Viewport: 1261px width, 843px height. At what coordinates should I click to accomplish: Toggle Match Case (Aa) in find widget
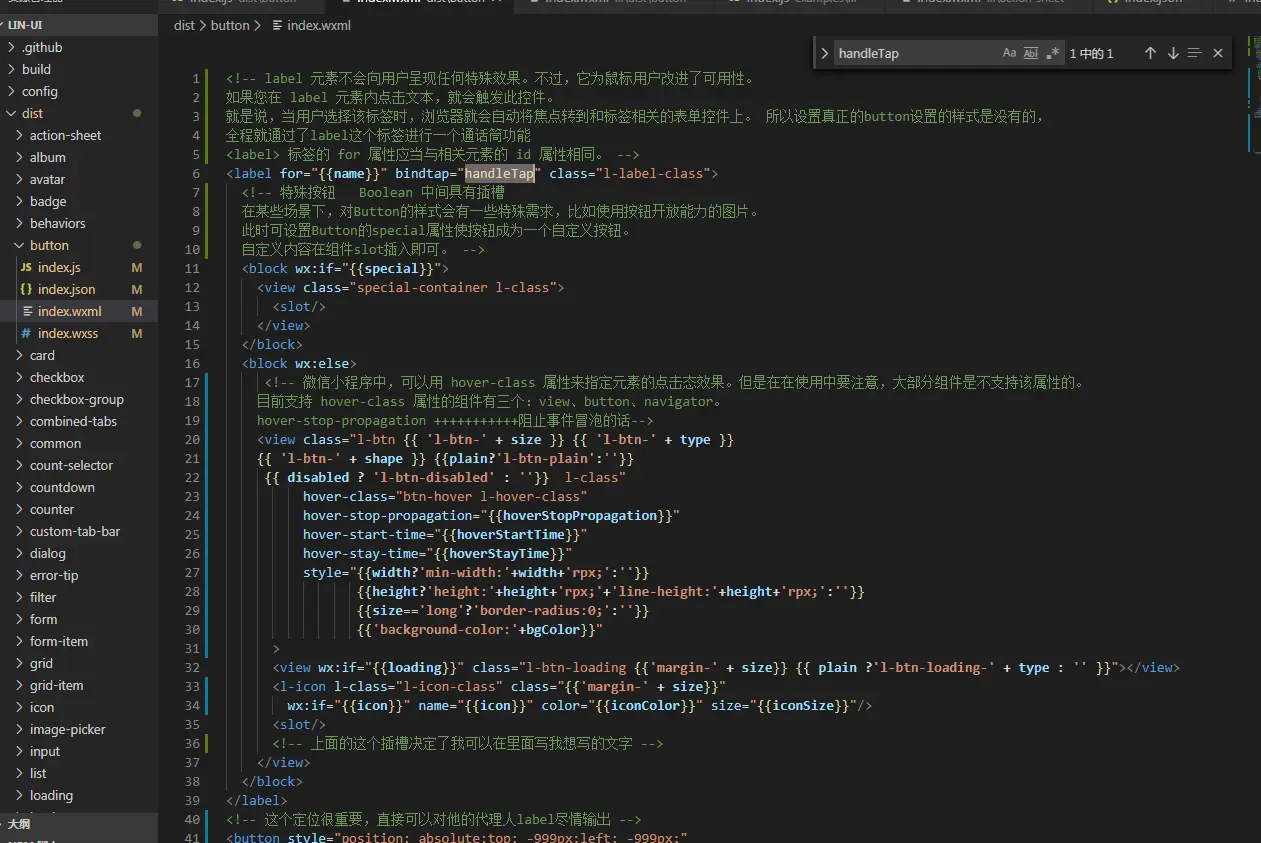coord(1010,53)
